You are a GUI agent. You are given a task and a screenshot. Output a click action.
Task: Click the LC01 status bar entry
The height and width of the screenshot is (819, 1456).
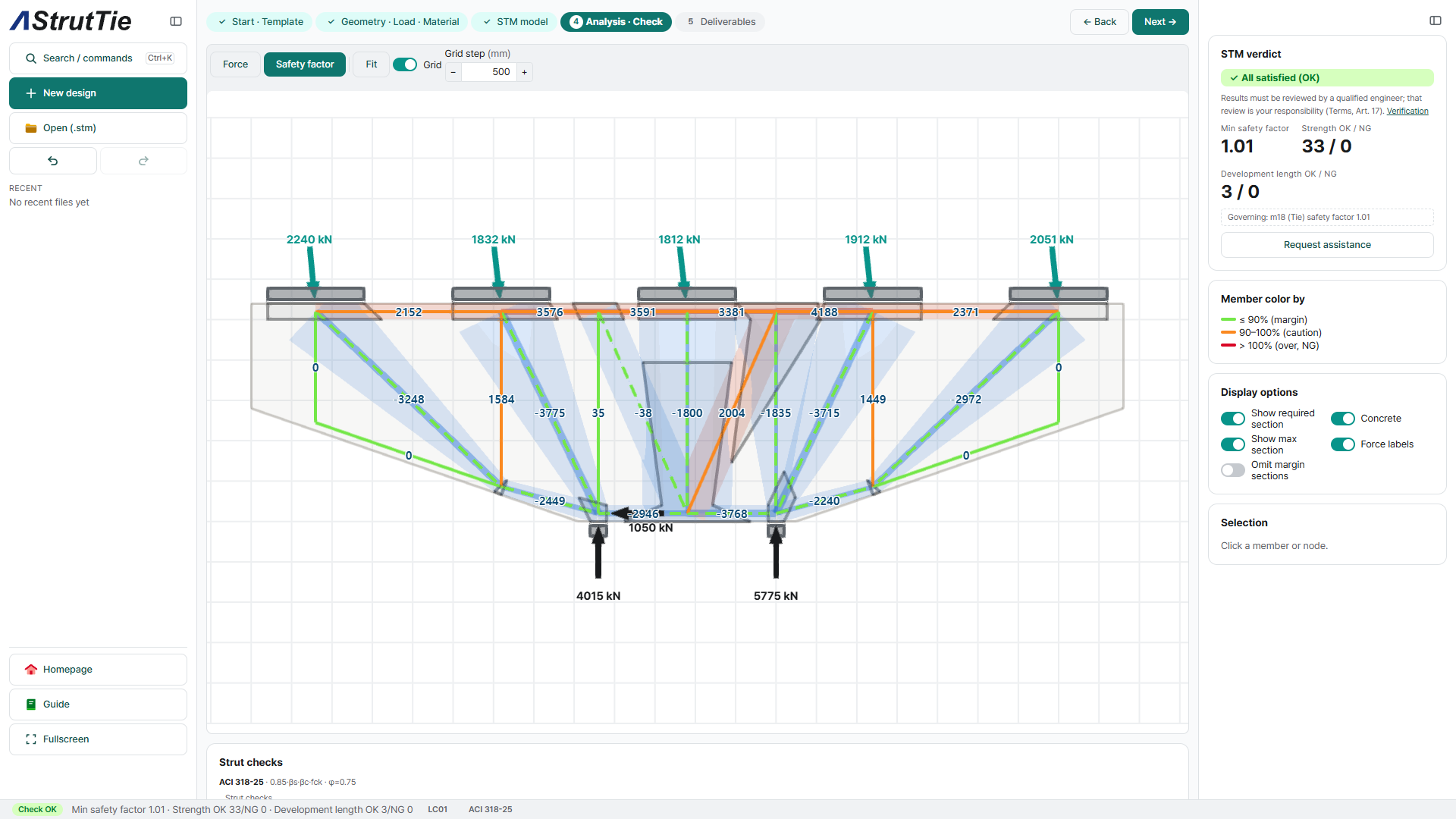point(438,810)
